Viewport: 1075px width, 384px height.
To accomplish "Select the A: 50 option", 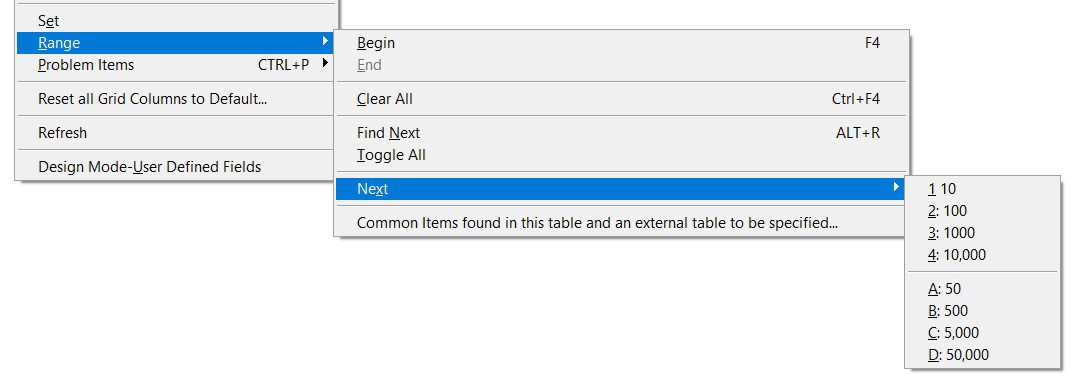I will [982, 289].
